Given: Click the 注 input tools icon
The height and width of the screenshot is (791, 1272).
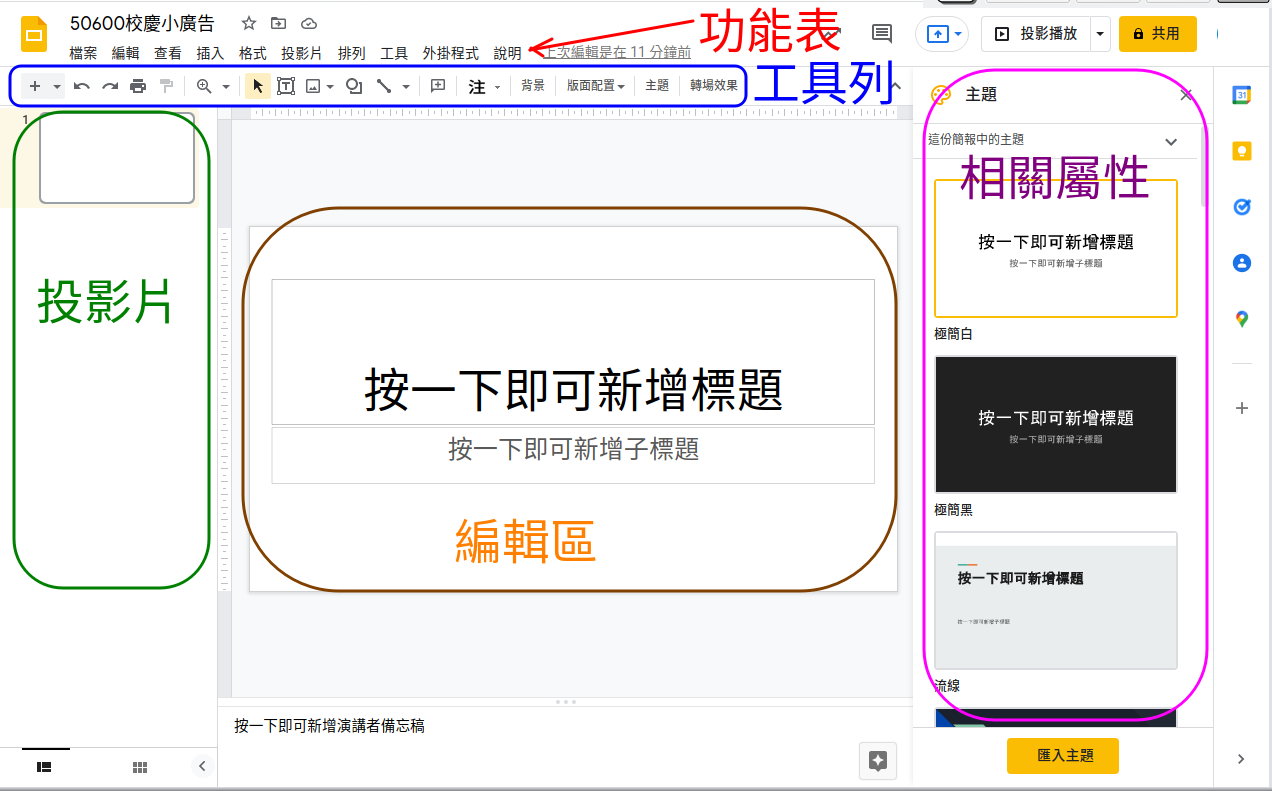Looking at the screenshot, I should (x=477, y=87).
